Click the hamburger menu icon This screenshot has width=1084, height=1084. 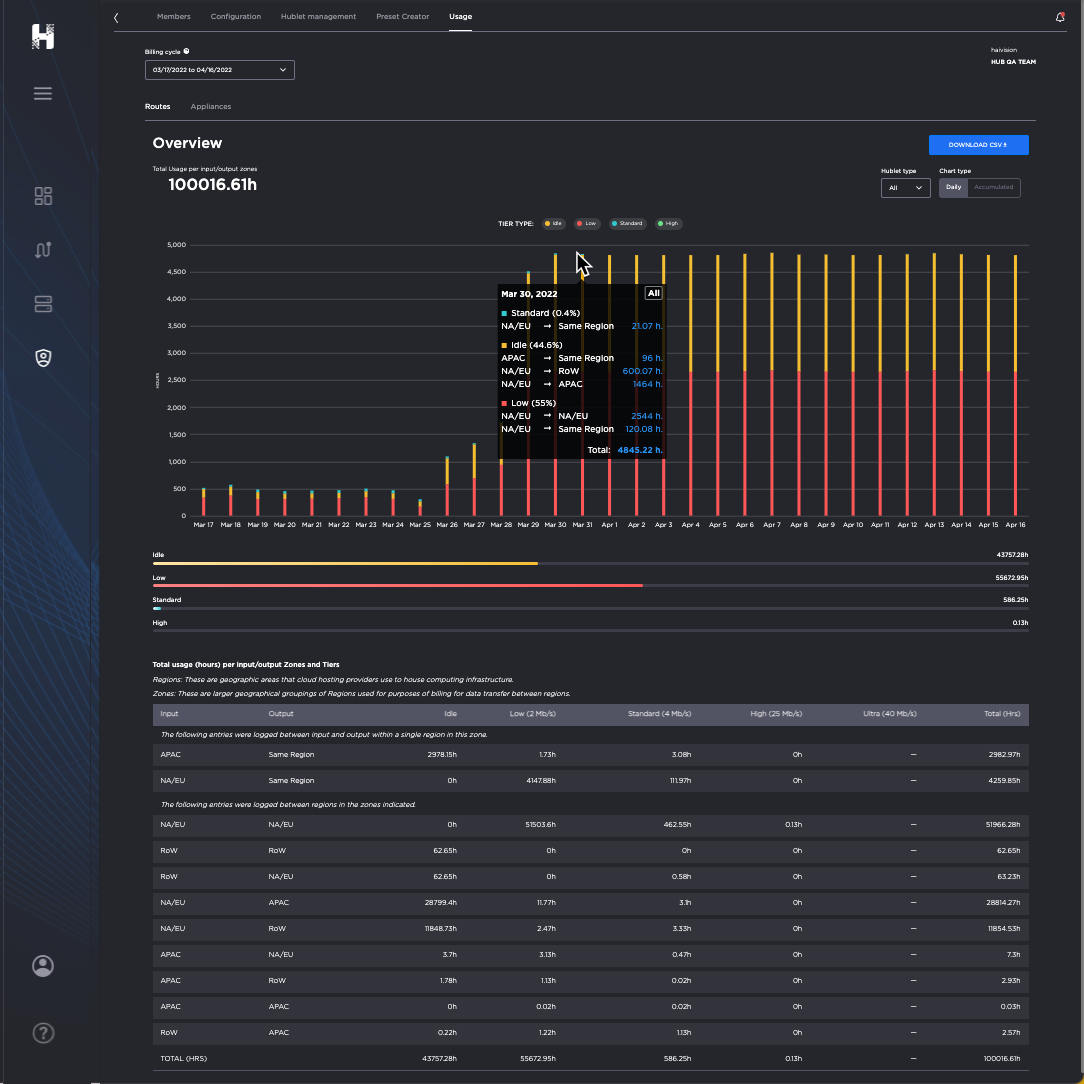(43, 93)
